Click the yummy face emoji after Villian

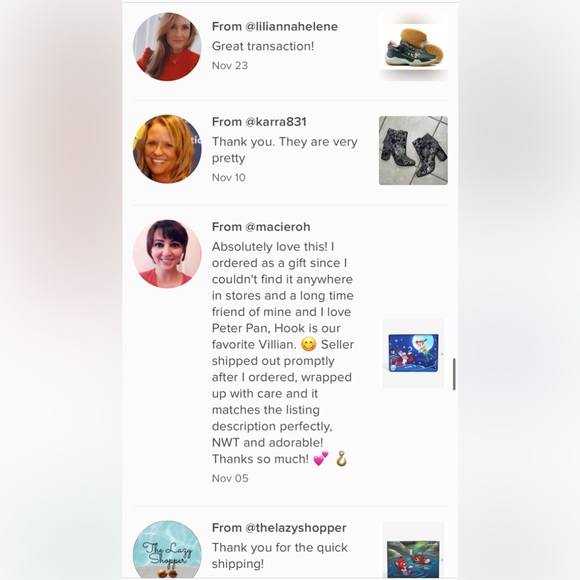(x=308, y=344)
